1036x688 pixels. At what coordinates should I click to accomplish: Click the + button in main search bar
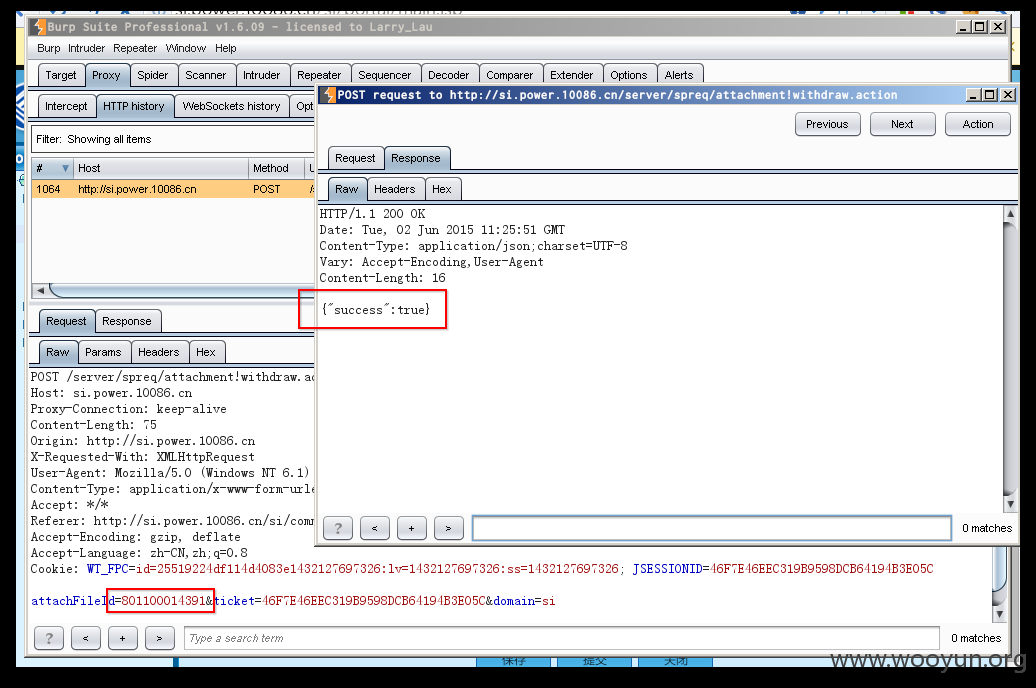click(x=122, y=638)
